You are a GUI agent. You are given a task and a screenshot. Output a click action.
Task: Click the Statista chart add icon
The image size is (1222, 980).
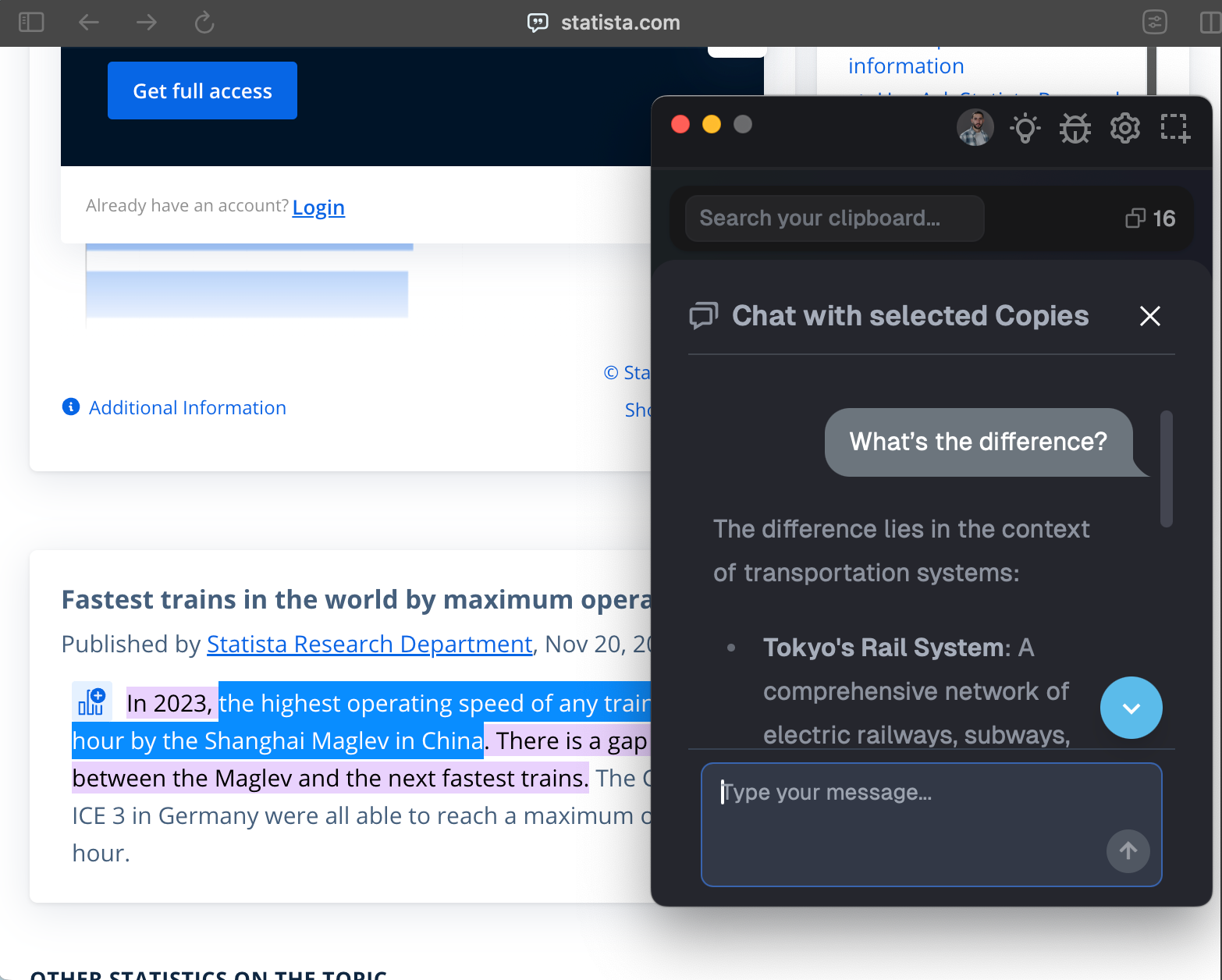(x=92, y=701)
